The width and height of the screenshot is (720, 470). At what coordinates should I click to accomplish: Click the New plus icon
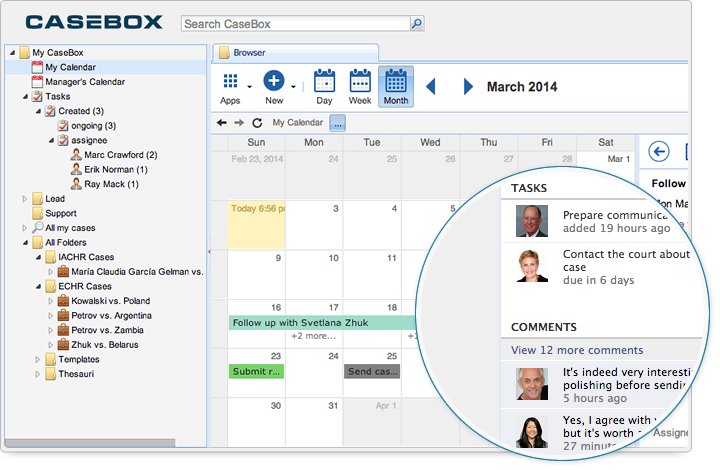pos(274,81)
